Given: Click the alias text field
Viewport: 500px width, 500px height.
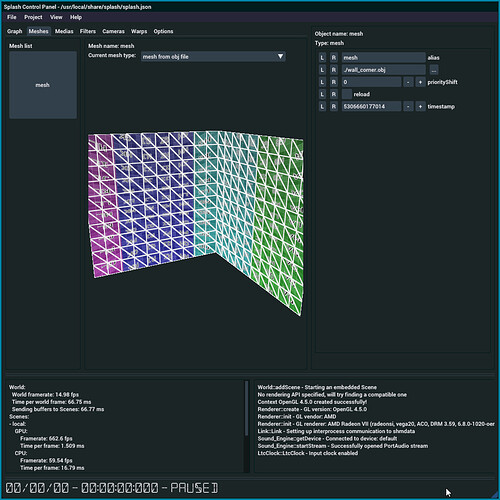Looking at the screenshot, I should coord(384,58).
